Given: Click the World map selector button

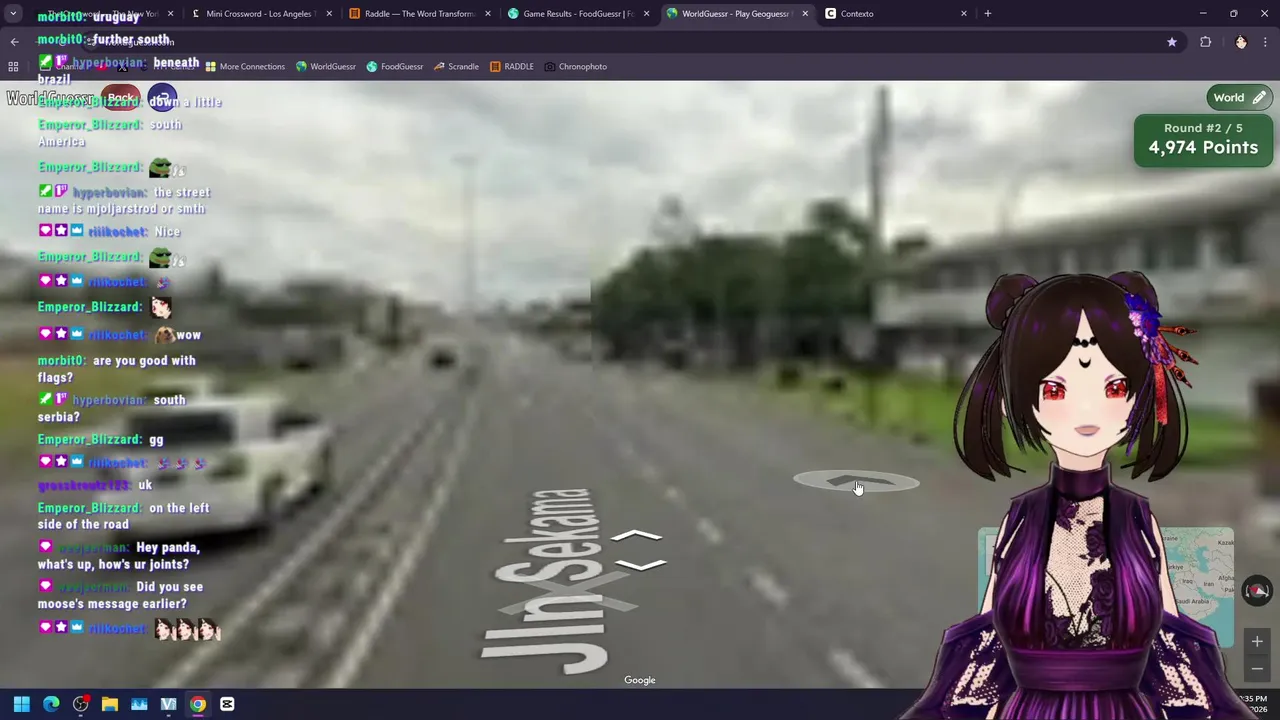Looking at the screenshot, I should [x=1239, y=98].
